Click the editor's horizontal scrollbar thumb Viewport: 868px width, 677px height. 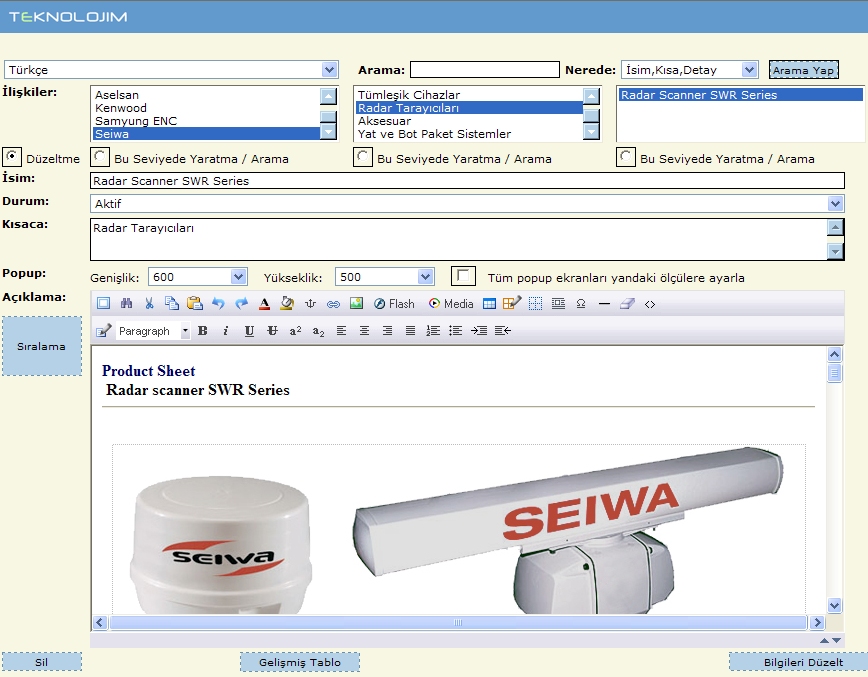coord(458,623)
